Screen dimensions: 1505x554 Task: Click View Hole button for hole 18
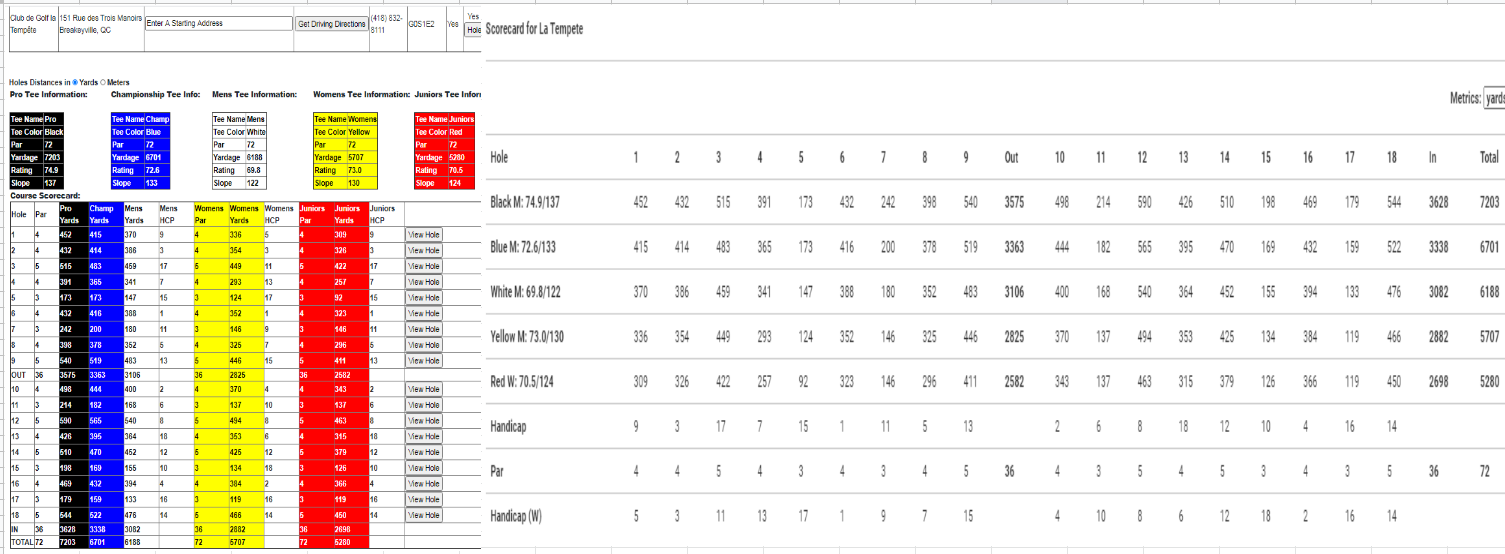coord(424,514)
